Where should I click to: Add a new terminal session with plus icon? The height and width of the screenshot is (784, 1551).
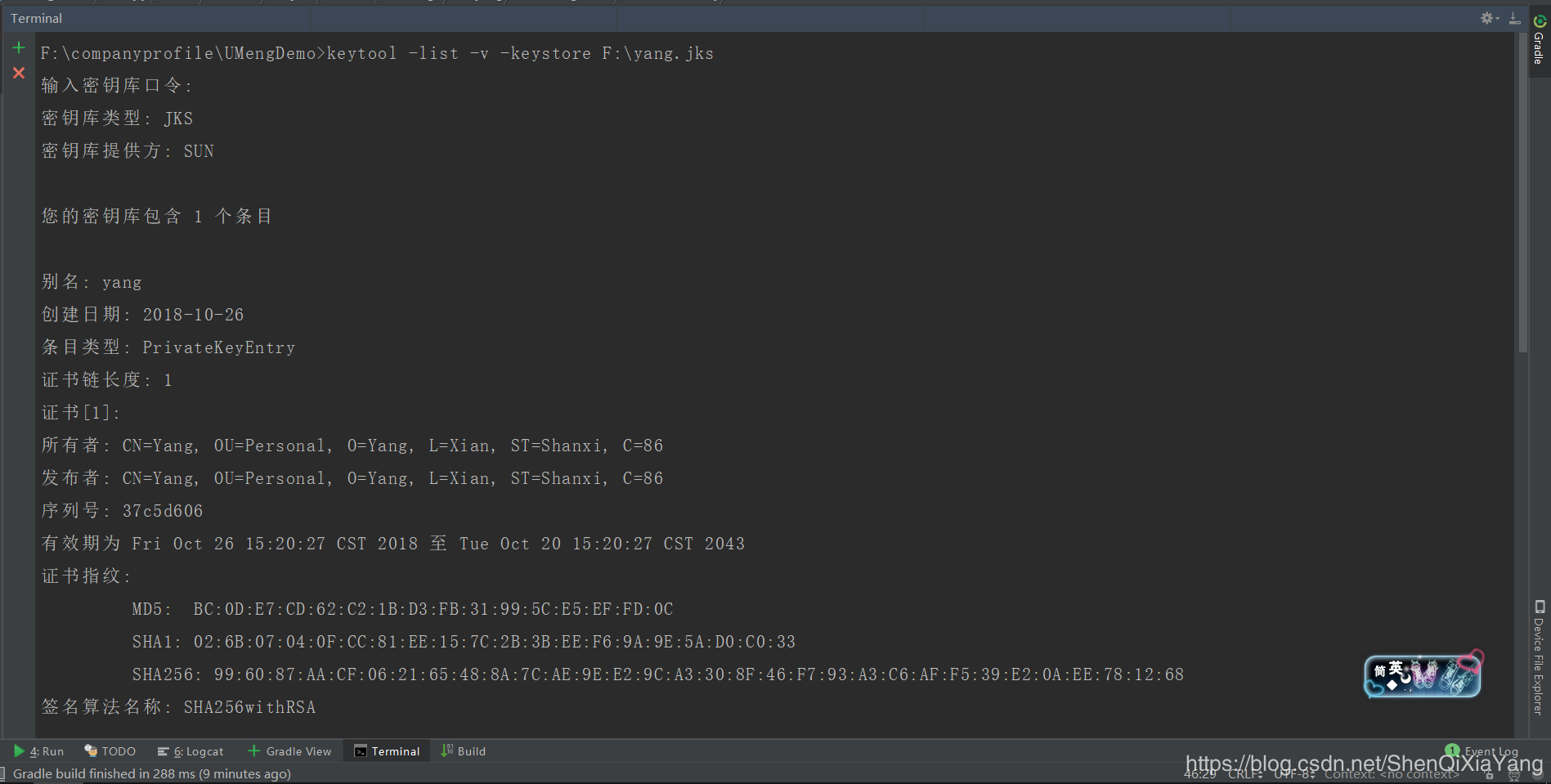coord(19,48)
